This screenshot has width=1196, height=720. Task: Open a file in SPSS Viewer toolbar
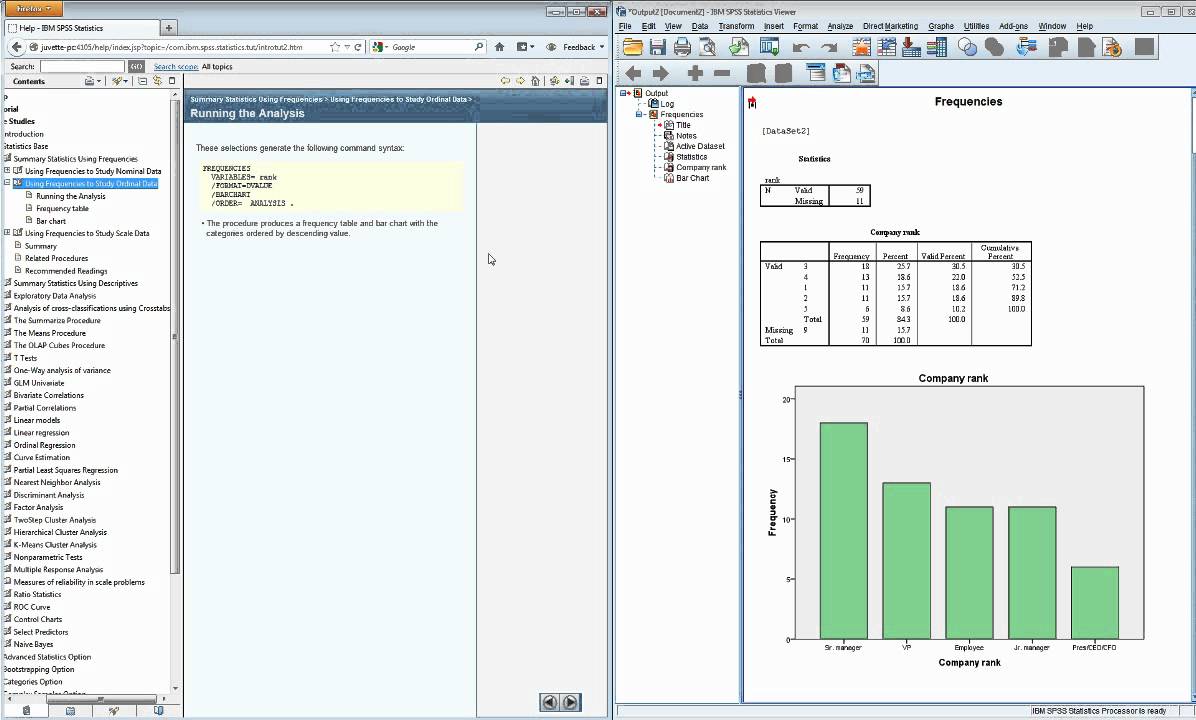(632, 47)
